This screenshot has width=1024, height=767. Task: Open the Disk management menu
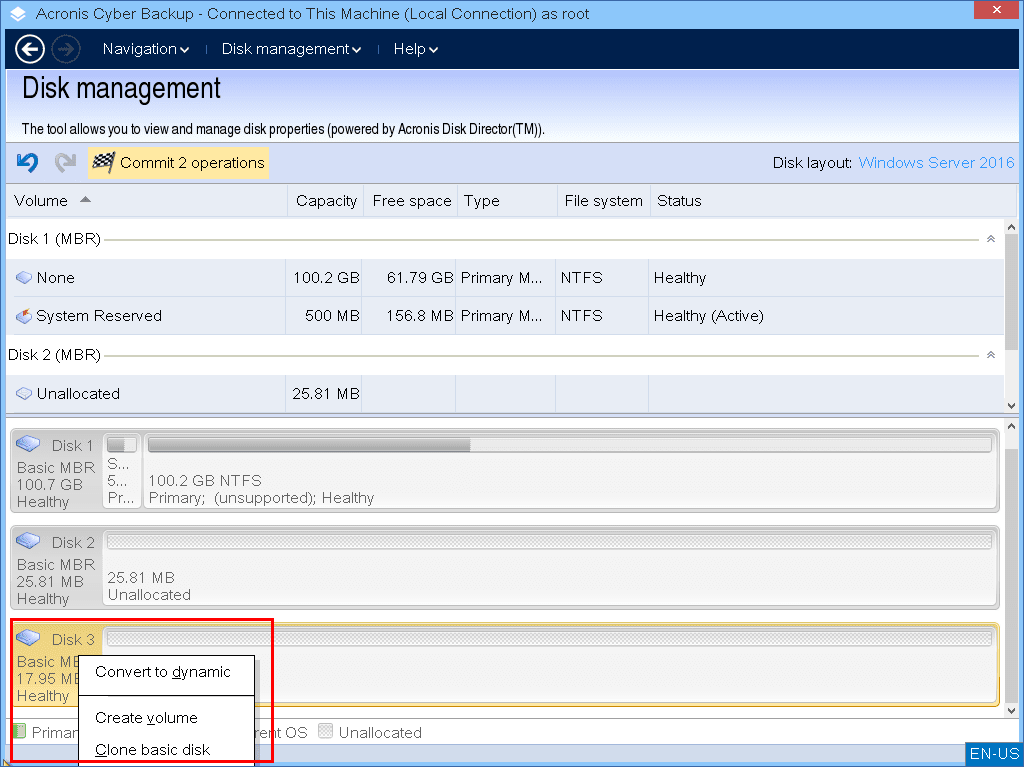(291, 49)
